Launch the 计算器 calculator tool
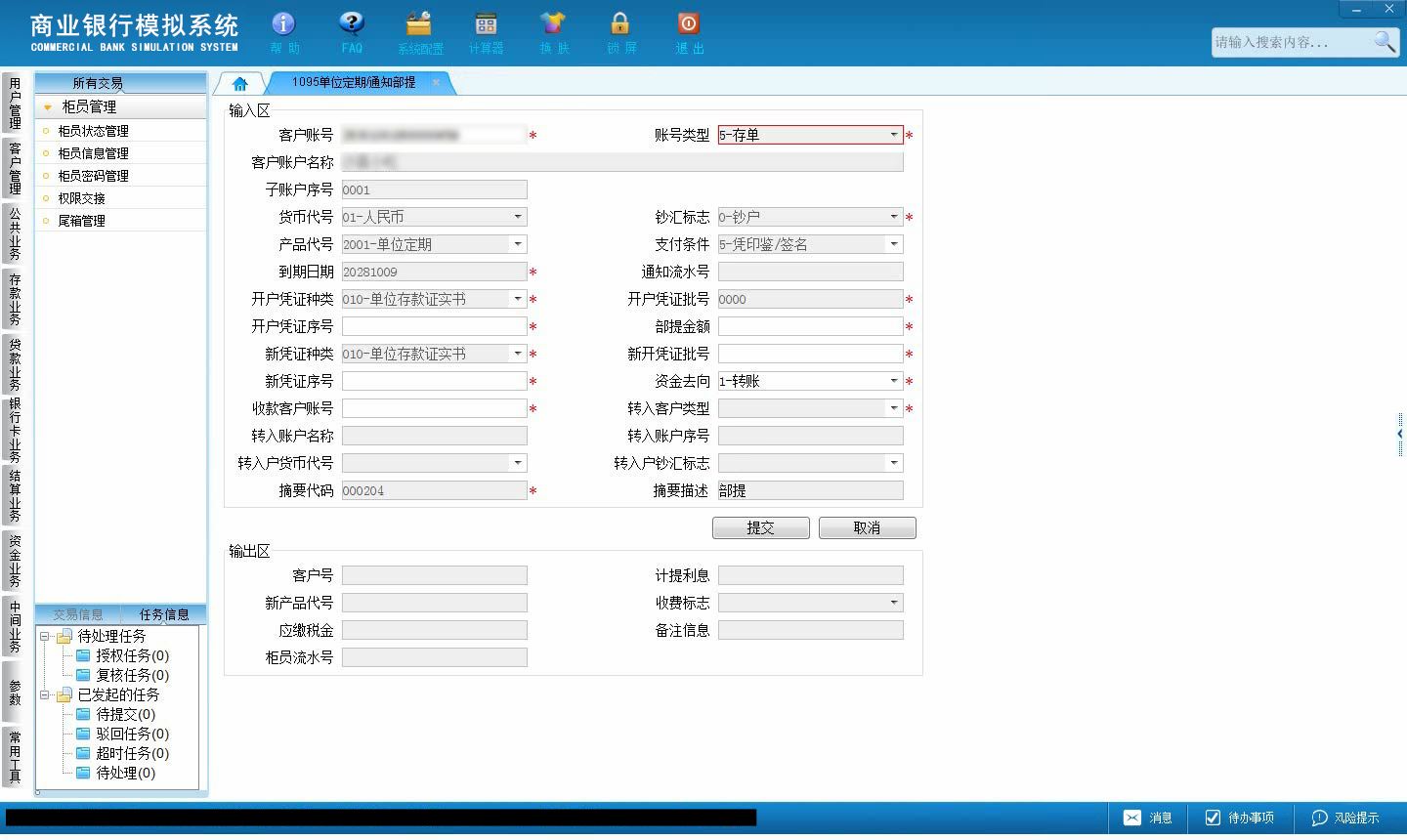Image resolution: width=1407 pixels, height=840 pixels. coord(486,32)
